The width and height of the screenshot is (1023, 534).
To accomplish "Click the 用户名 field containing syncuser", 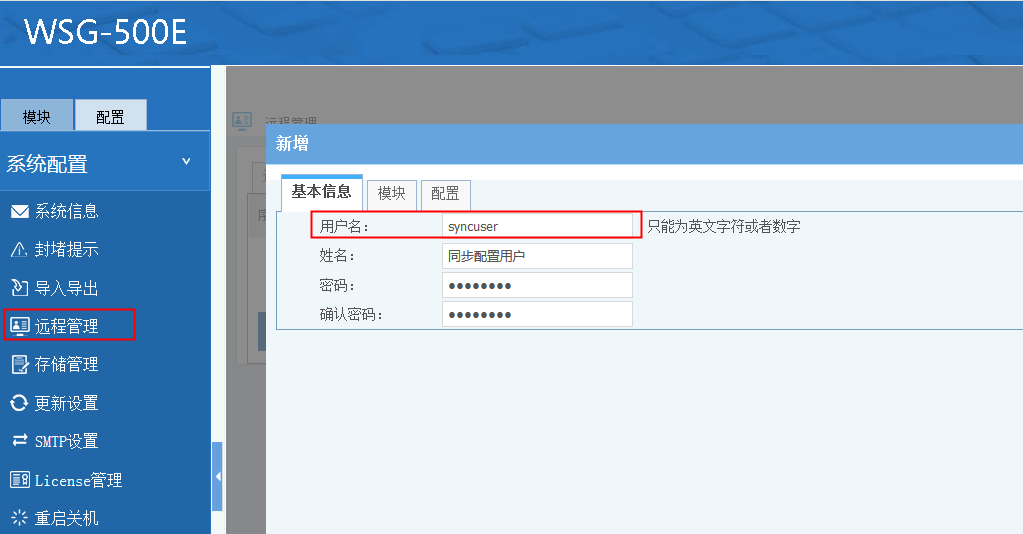I will [537, 226].
